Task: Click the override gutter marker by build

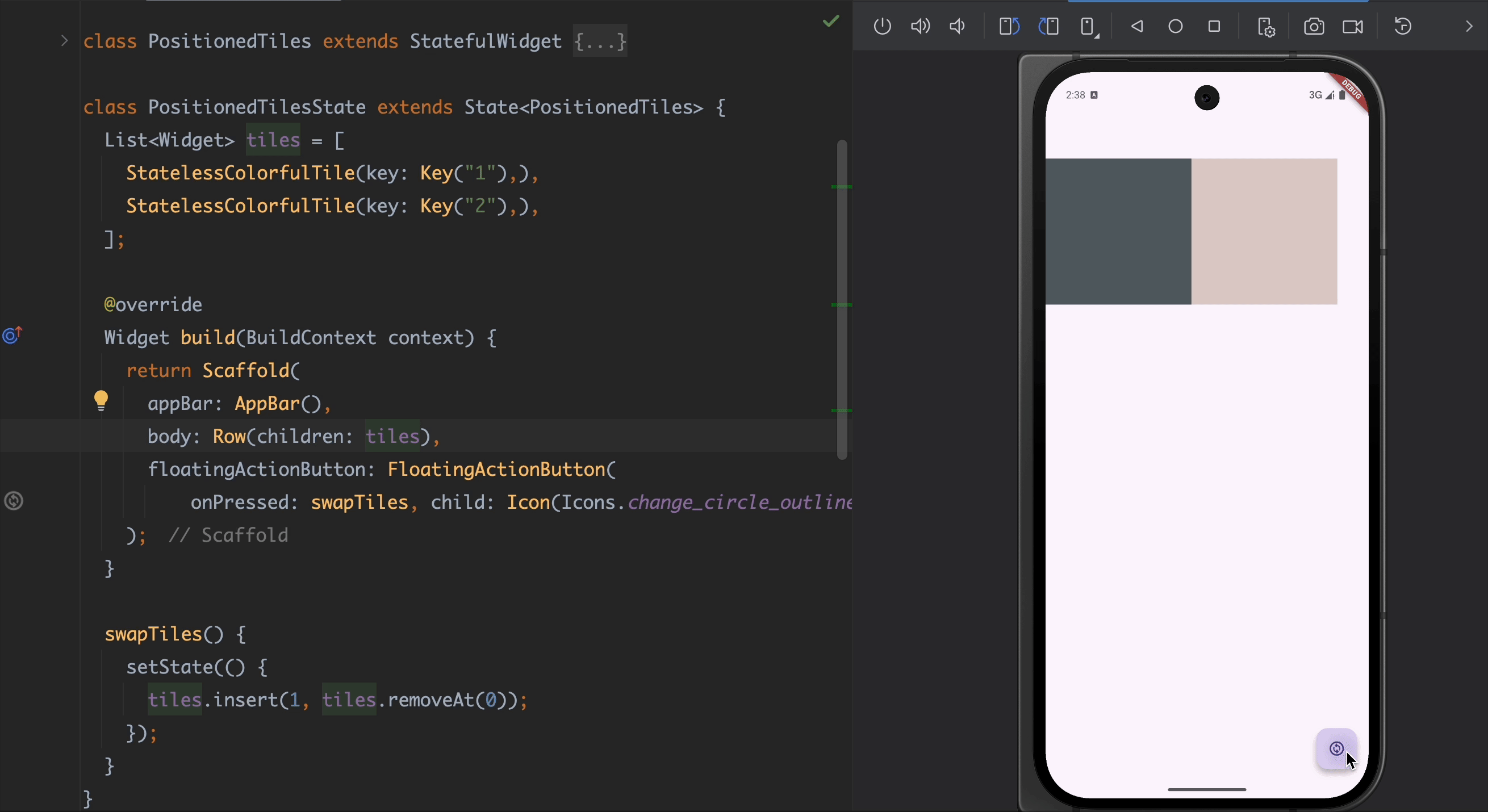Action: [x=12, y=335]
